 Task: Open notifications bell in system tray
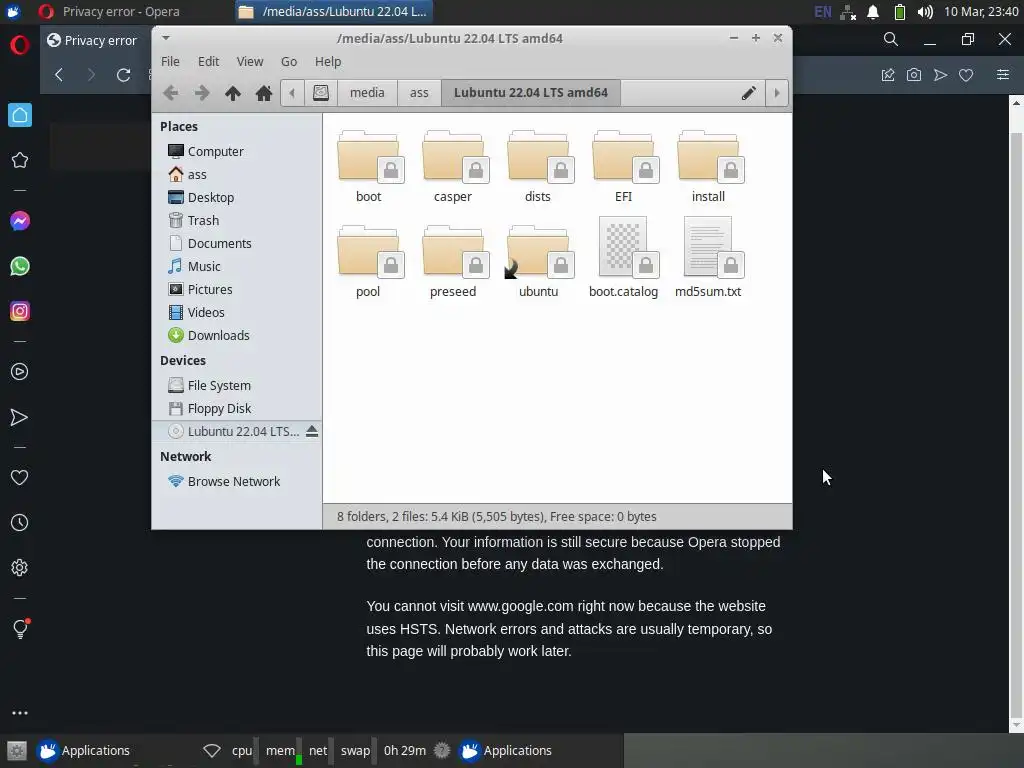point(873,12)
